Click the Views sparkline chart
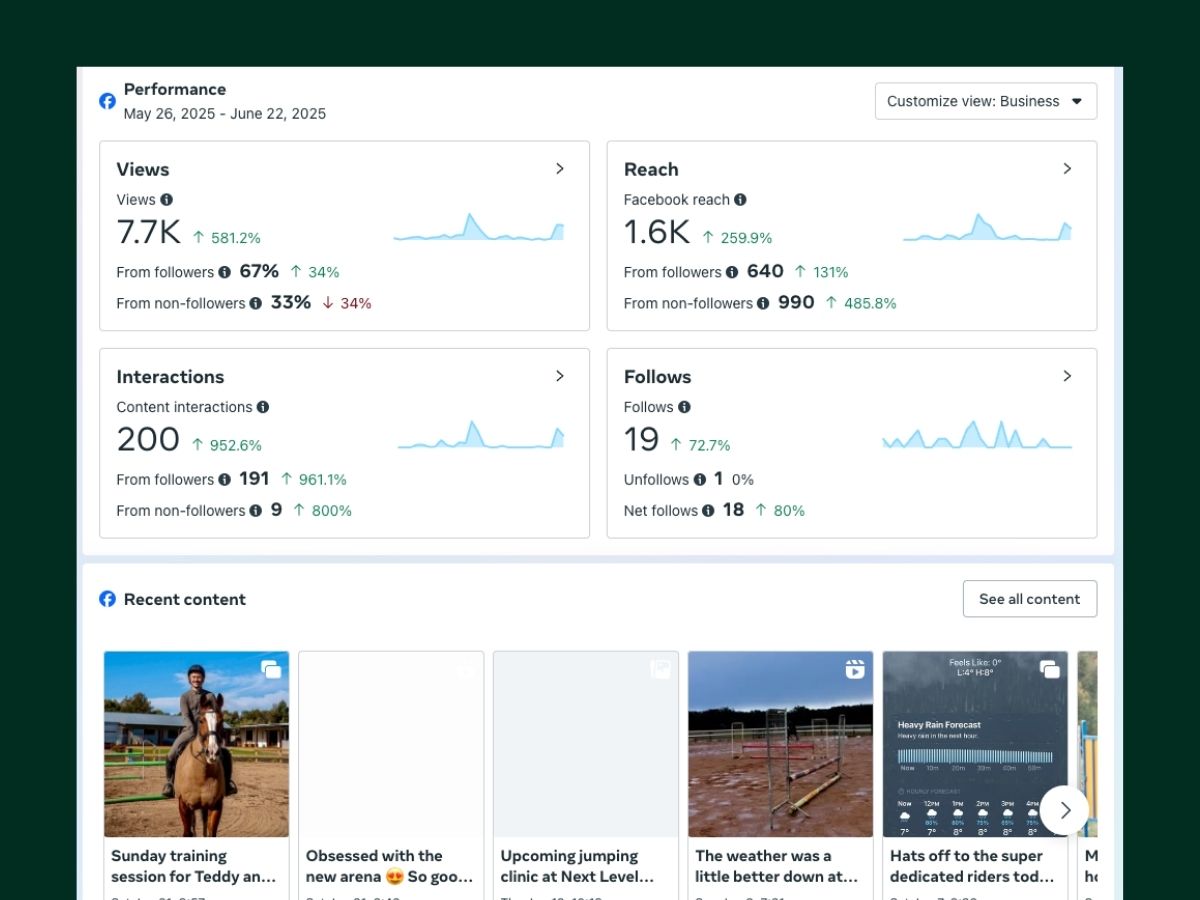The width and height of the screenshot is (1200, 900). [x=479, y=228]
